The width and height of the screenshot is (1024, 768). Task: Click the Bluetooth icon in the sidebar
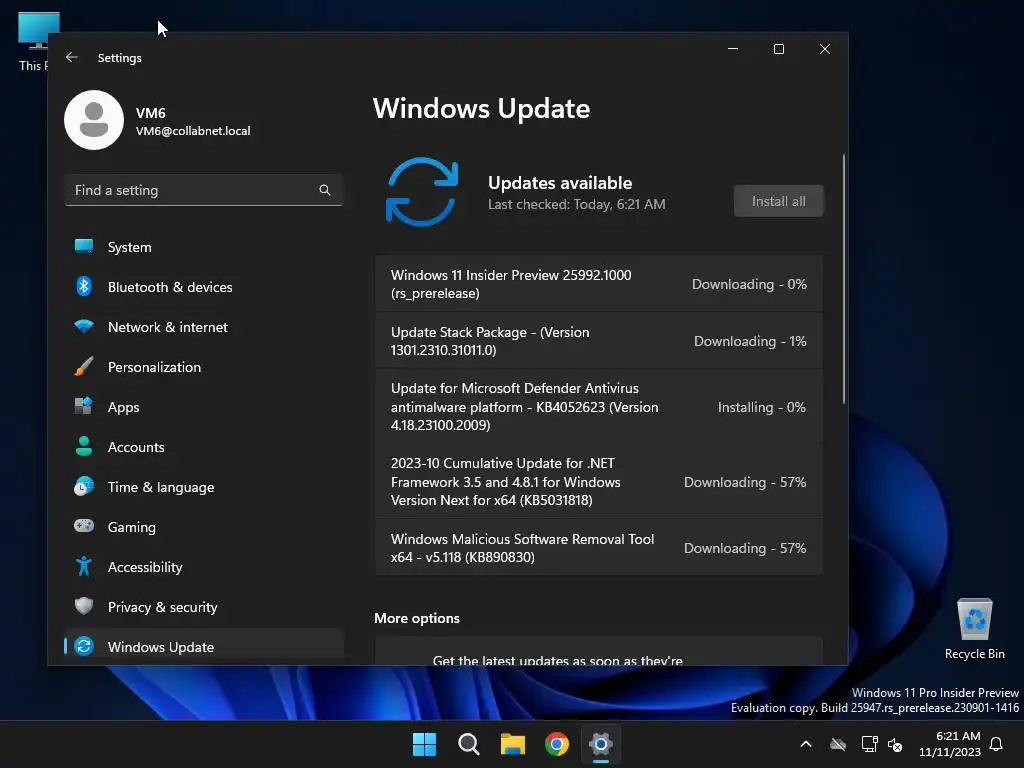click(x=84, y=286)
